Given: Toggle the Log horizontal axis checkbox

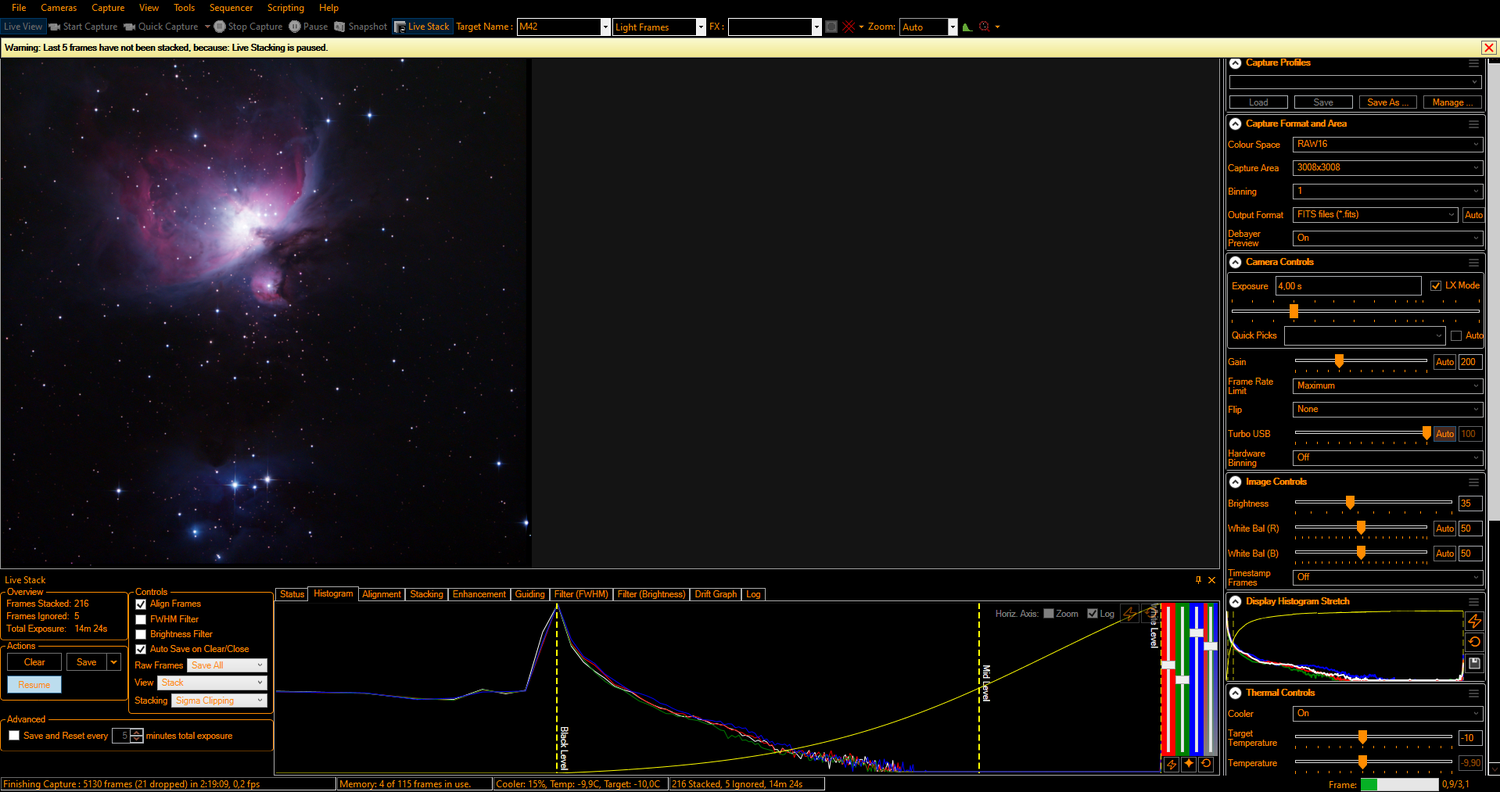Looking at the screenshot, I should pyautogui.click(x=1092, y=614).
